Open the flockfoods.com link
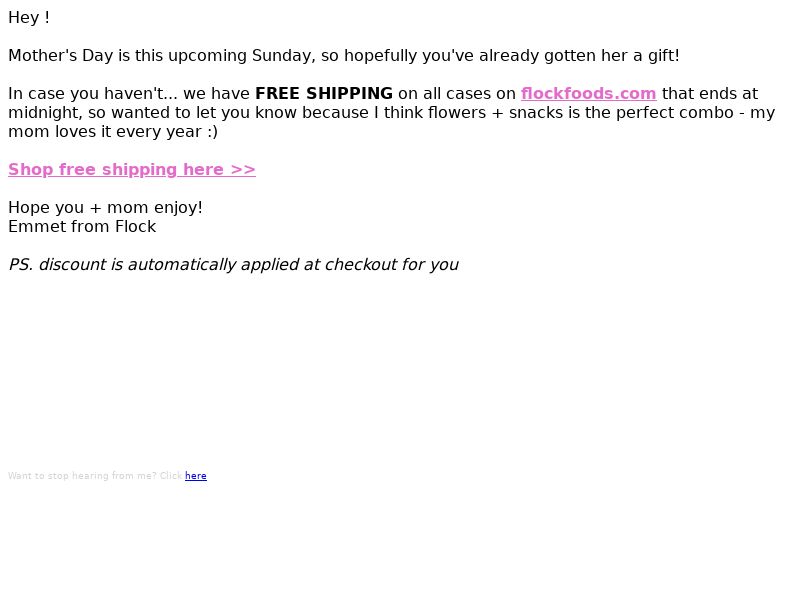Image resolution: width=800 pixels, height=600 pixels. pos(588,93)
